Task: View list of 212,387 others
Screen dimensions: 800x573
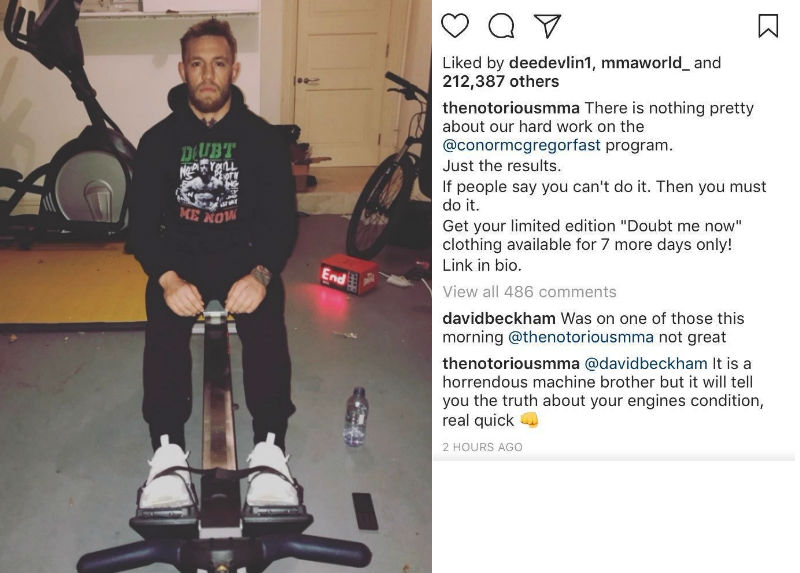Action: pyautogui.click(x=501, y=82)
